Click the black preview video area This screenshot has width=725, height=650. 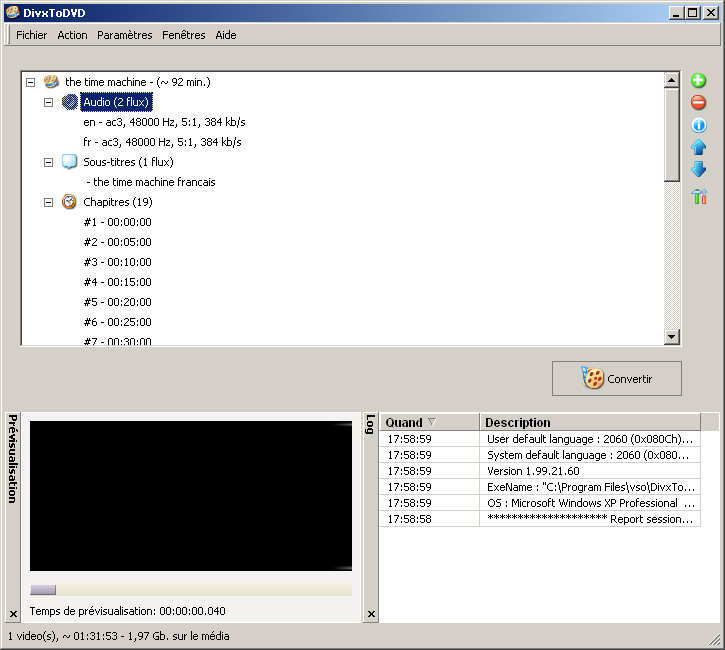190,496
